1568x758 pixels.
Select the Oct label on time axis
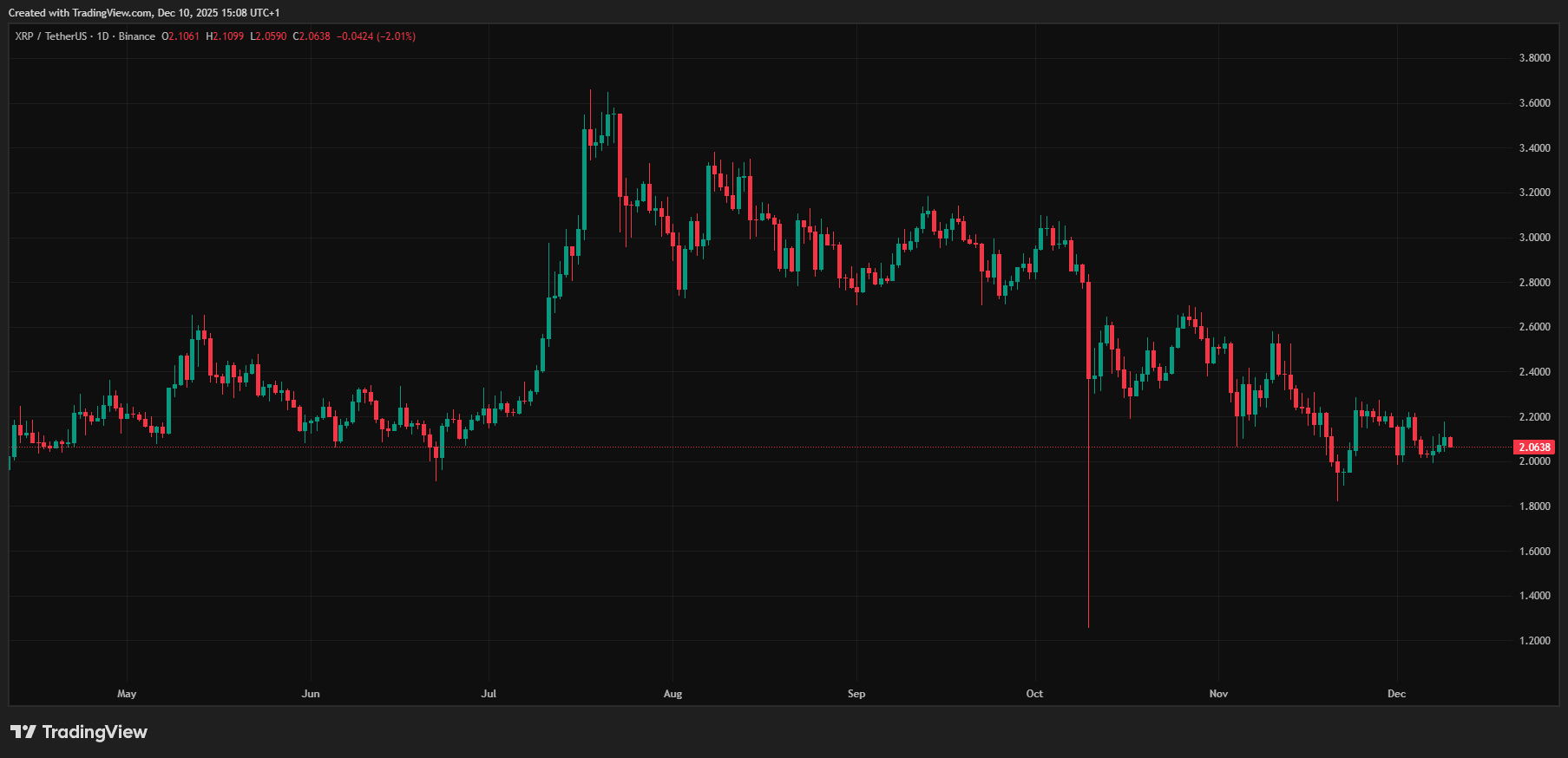1034,694
